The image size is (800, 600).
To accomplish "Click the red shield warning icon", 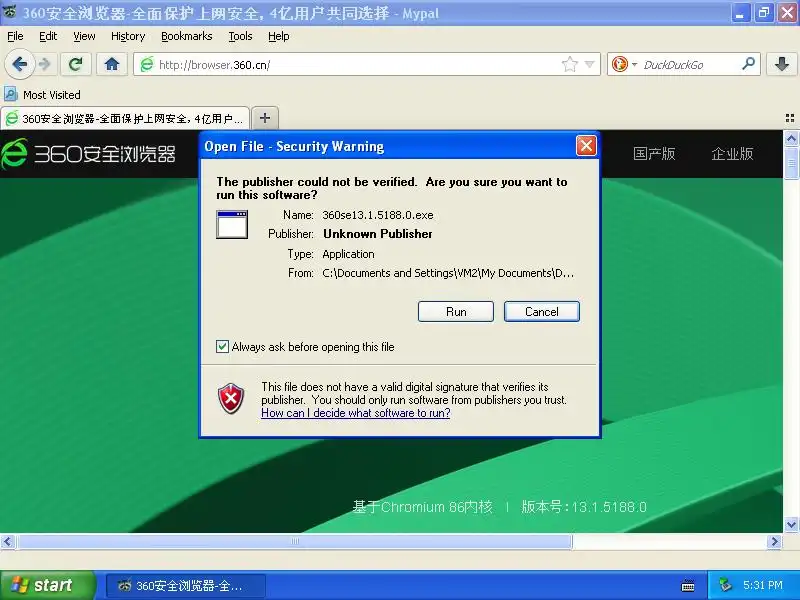I will [231, 398].
